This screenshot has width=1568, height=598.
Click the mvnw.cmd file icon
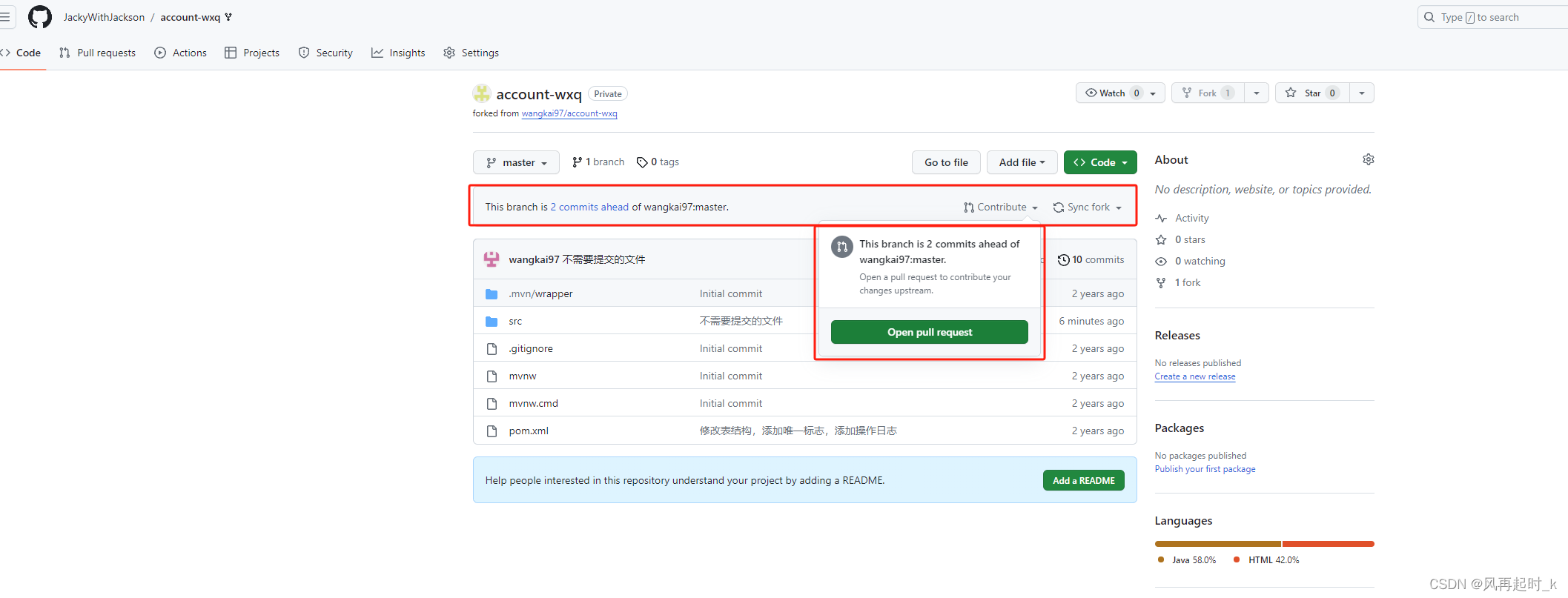[492, 404]
